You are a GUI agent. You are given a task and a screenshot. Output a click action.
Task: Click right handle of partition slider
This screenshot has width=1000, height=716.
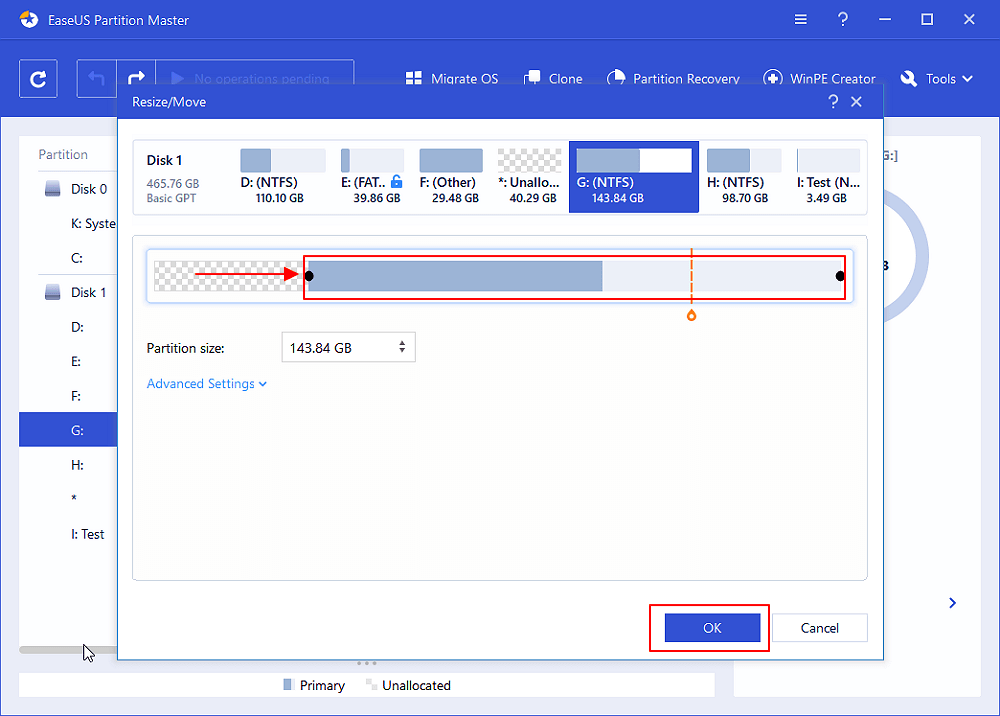(x=840, y=276)
